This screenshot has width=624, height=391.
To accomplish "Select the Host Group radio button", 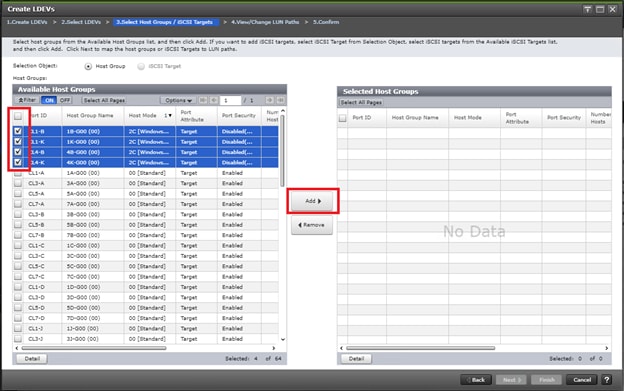I will [x=88, y=66].
